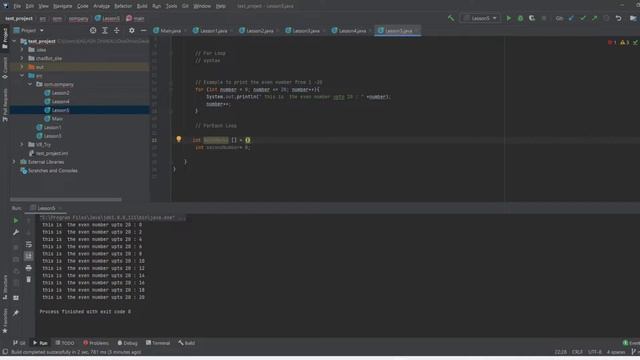
Task: Open the File menu
Action: 17,6
